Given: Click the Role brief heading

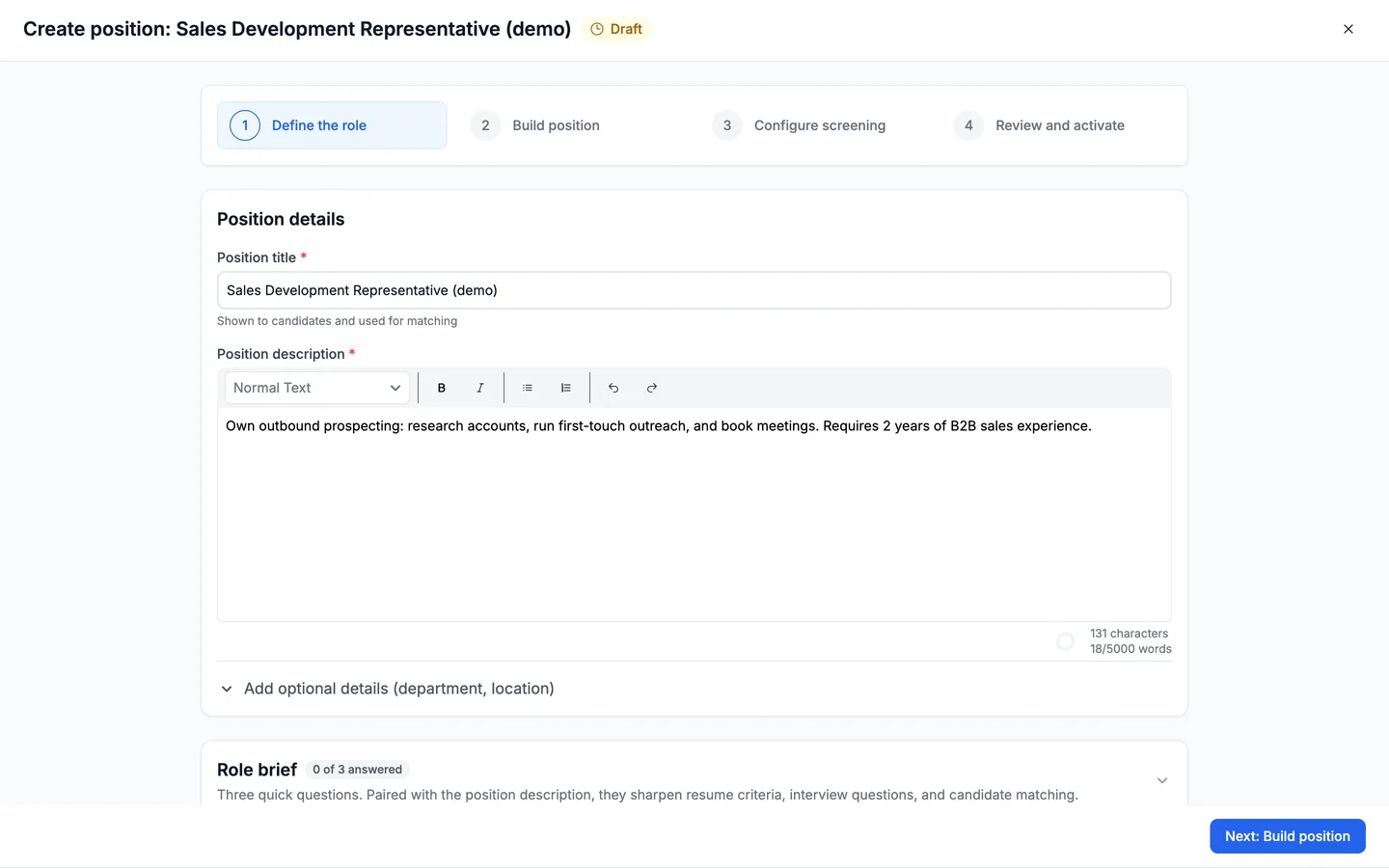Looking at the screenshot, I should pyautogui.click(x=257, y=770).
